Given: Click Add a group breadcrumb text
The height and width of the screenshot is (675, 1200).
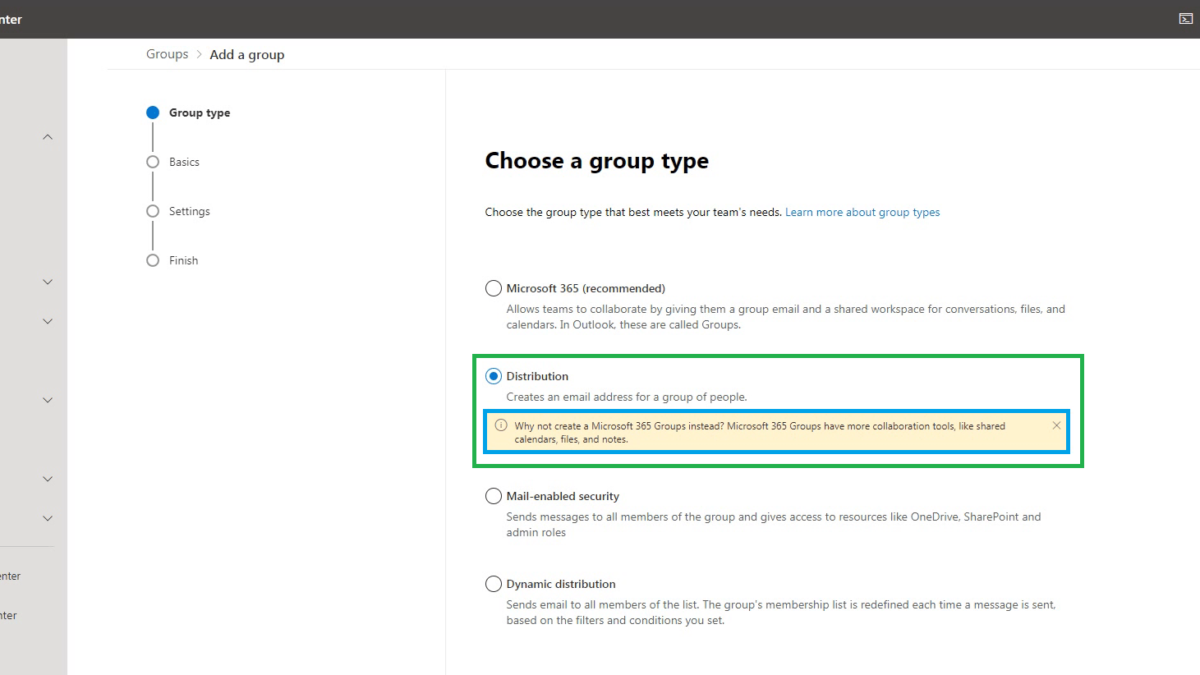Looking at the screenshot, I should (247, 54).
